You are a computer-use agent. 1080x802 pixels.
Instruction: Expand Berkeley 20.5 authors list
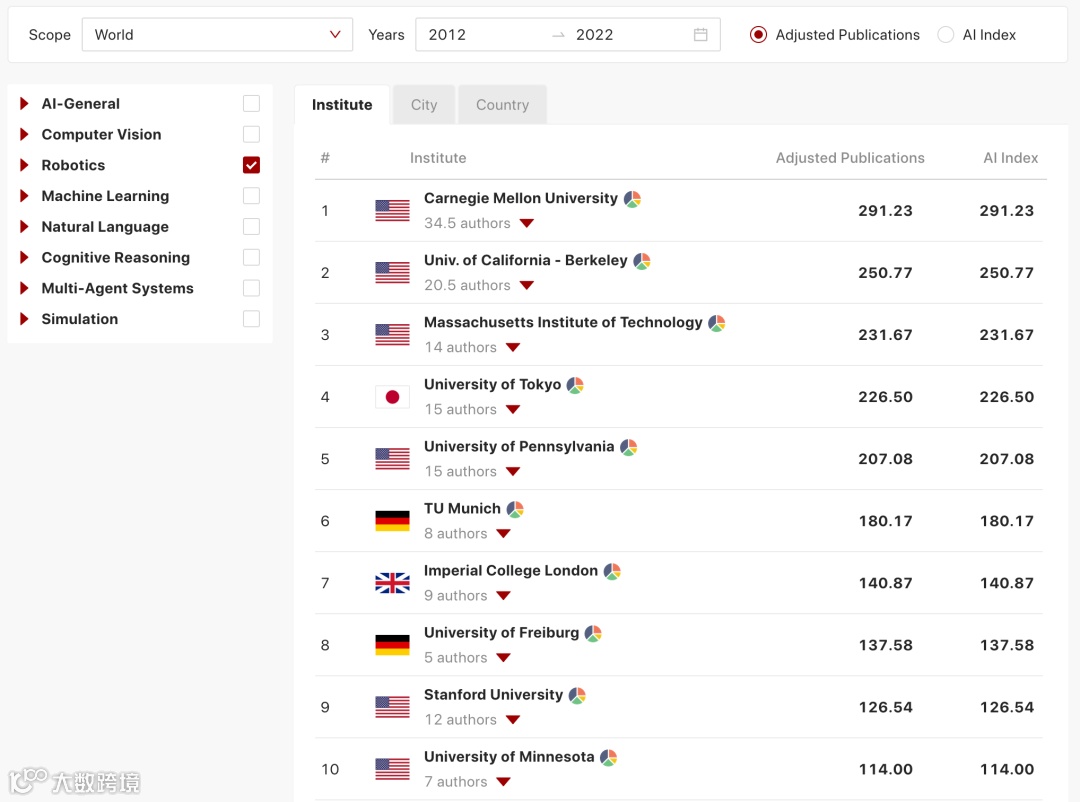[x=527, y=285]
